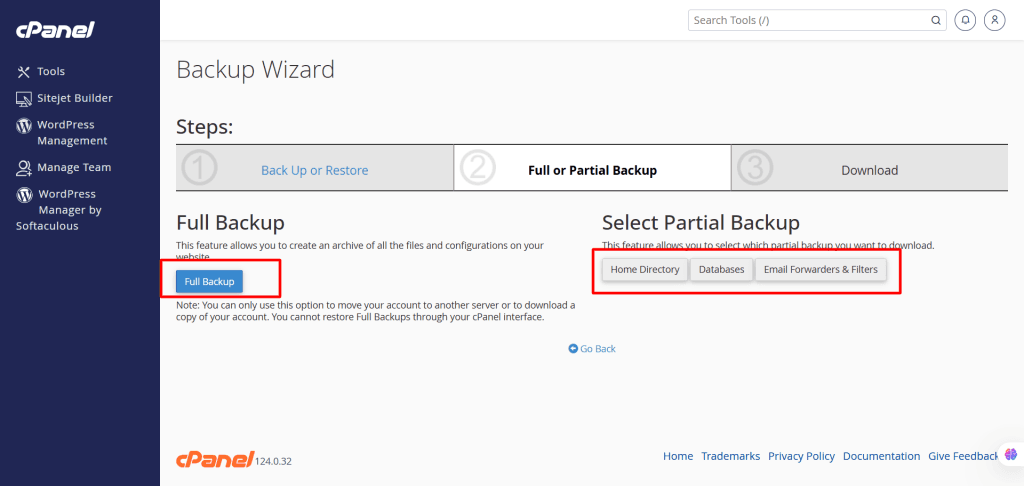Open the Tools icon in sidebar
This screenshot has height=486, width=1024.
[24, 72]
